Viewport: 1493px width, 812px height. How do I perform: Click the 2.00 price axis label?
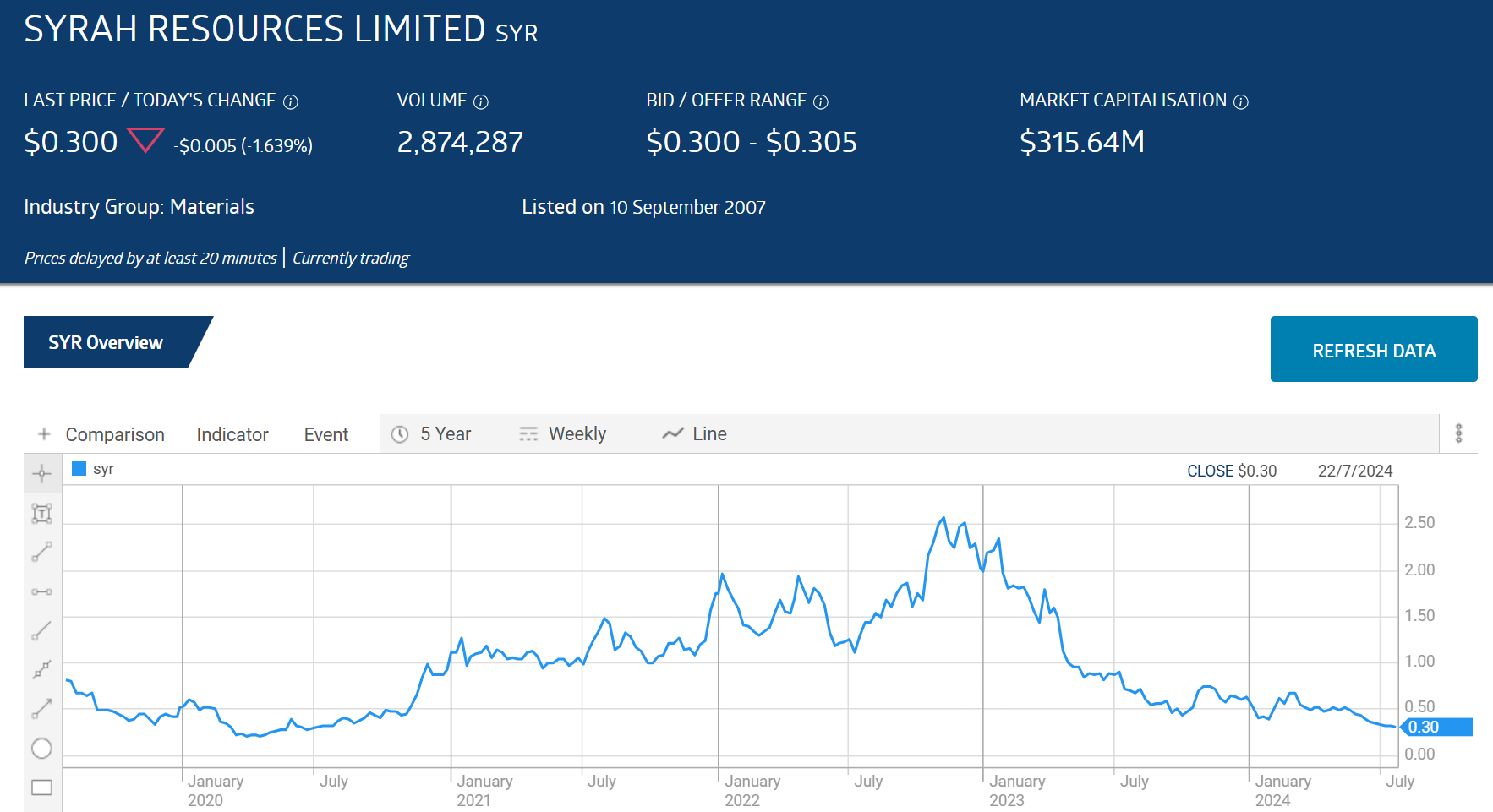coord(1419,569)
